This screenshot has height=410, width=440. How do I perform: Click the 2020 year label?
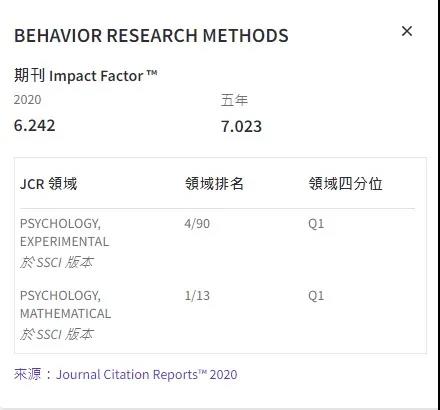coord(28,100)
